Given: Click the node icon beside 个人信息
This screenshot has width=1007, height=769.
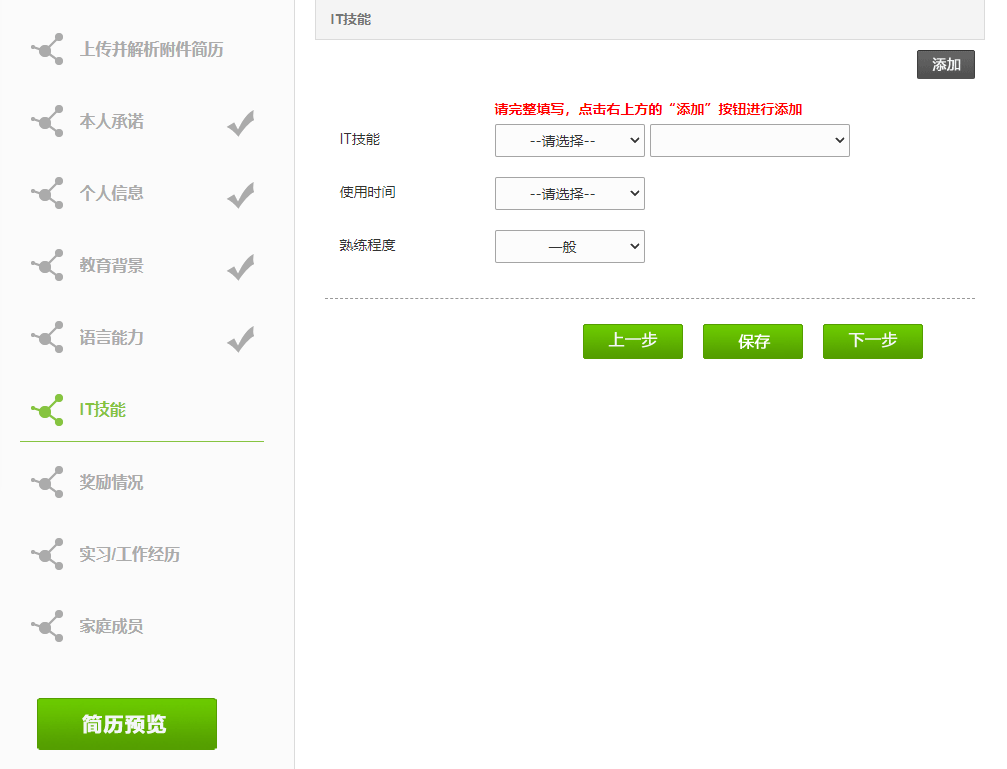Looking at the screenshot, I should click(x=48, y=193).
